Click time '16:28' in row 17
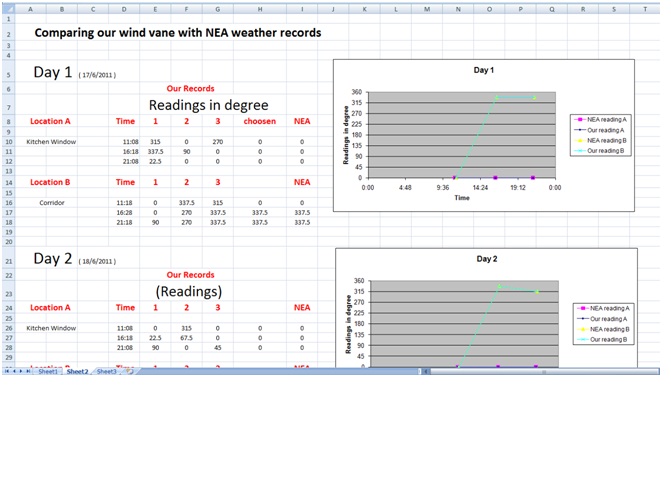671x481 pixels. (125, 213)
